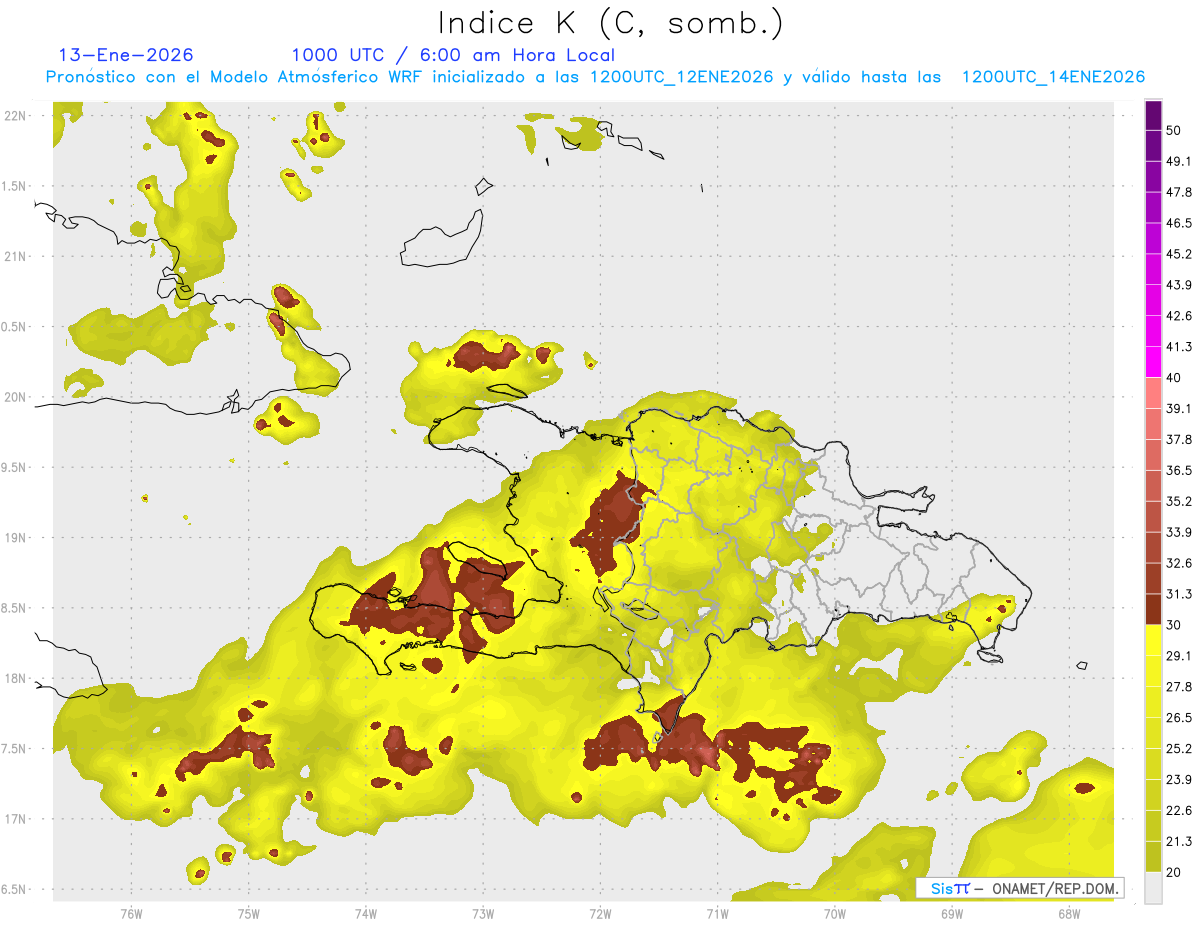Click the 'Pronóstico con el Modelo Atmosférico WRF' line

(596, 77)
